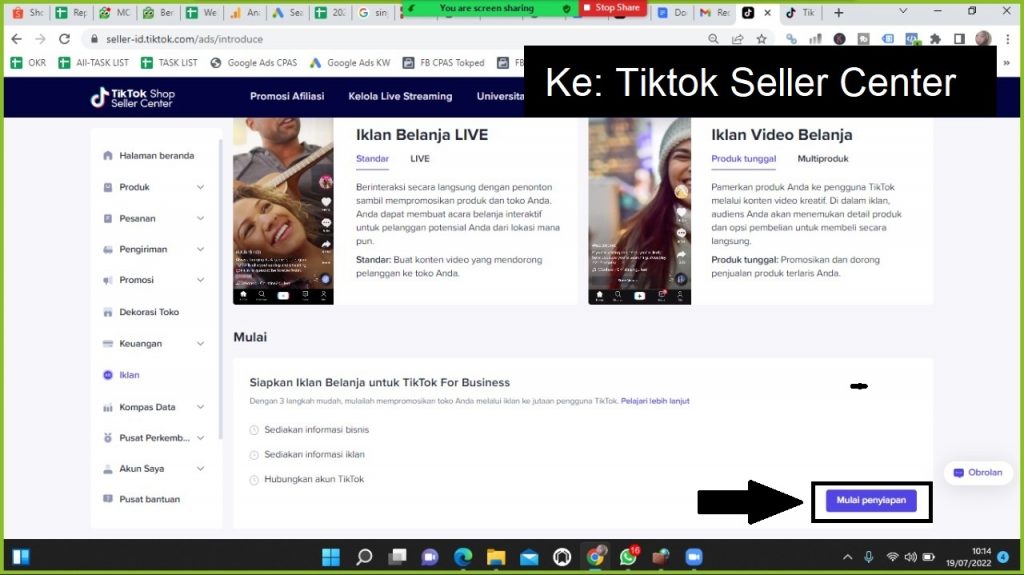Expand the Pesanan sidebar menu

point(155,218)
